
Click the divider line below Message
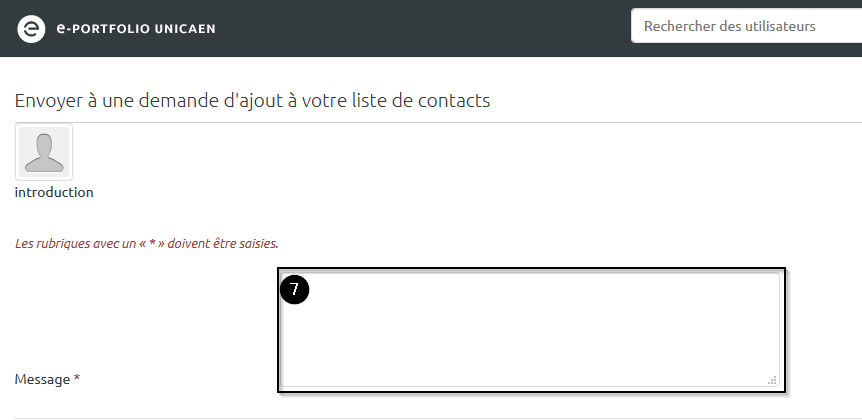coord(430,418)
